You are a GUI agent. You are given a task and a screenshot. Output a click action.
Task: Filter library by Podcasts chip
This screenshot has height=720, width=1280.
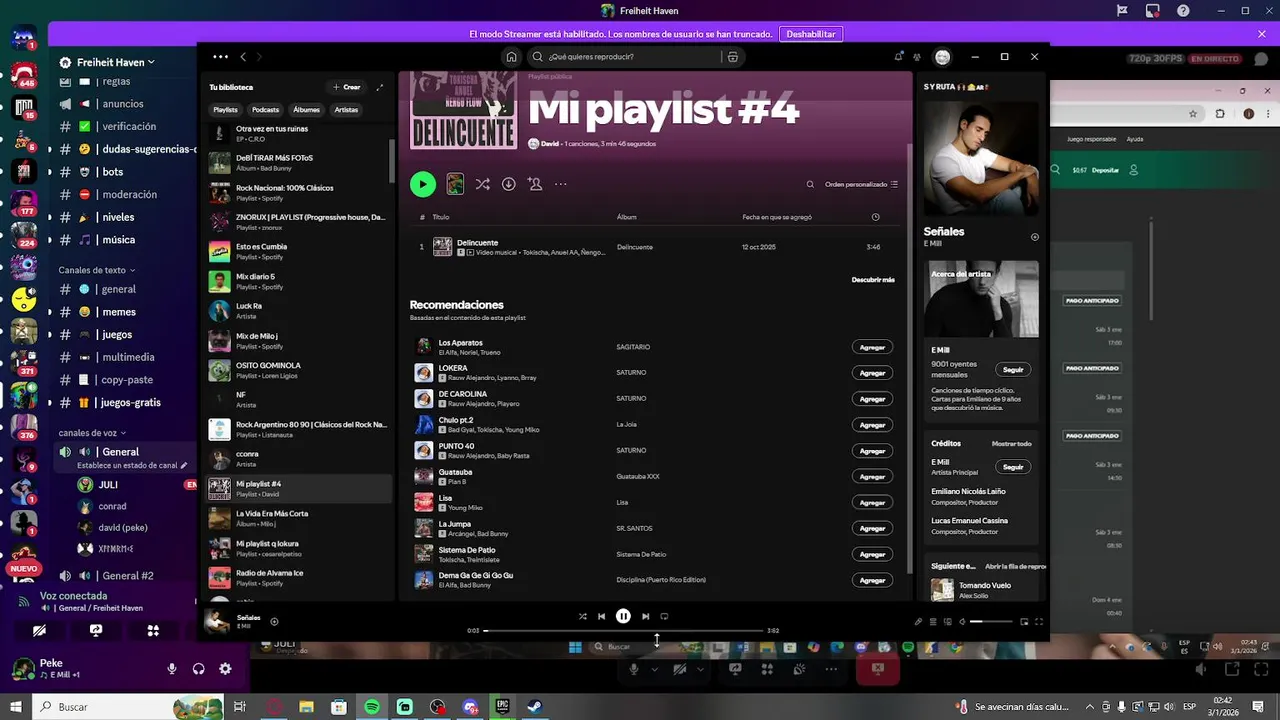(265, 110)
